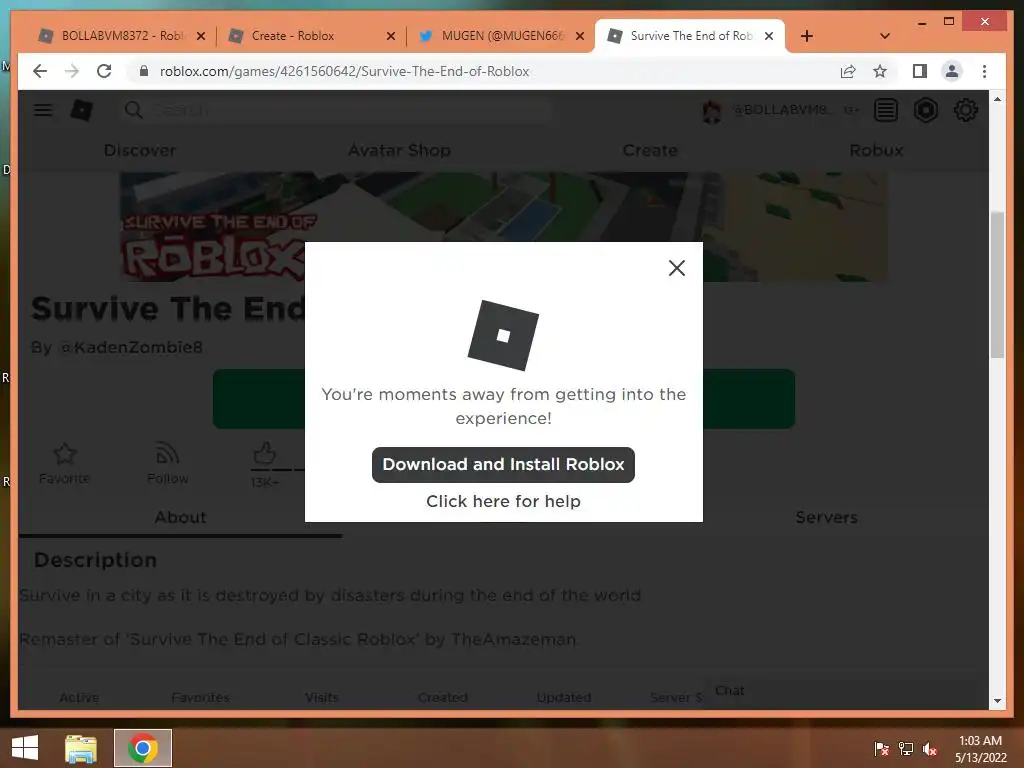Close the download Roblox dialog
Viewport: 1024px width, 768px height.
point(677,268)
